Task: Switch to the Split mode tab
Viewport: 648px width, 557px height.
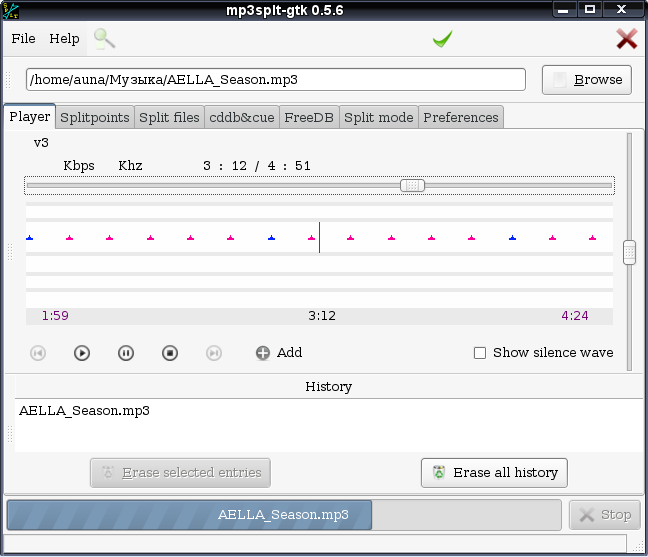Action: click(379, 117)
